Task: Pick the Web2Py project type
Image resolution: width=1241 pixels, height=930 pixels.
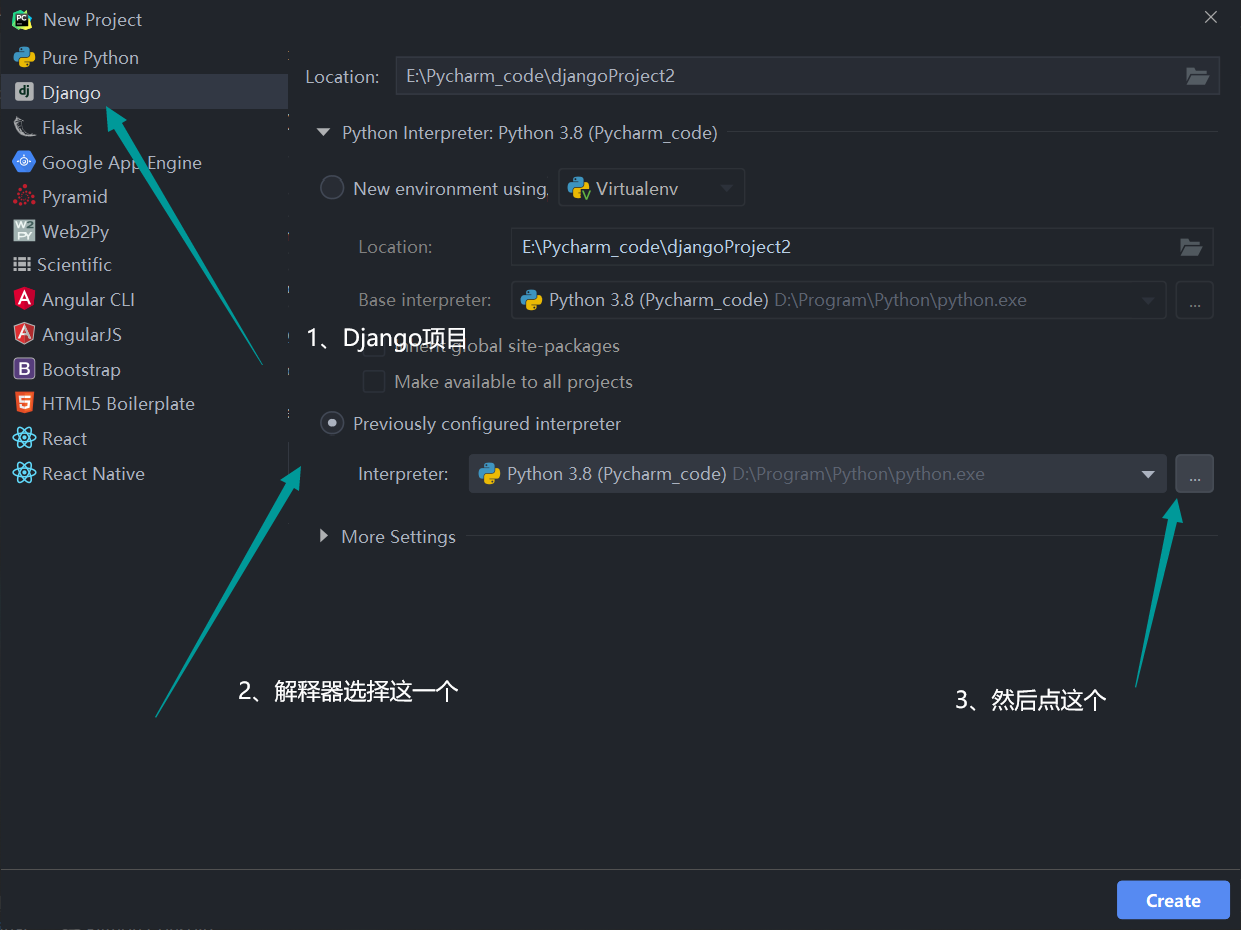Action: coord(144,231)
